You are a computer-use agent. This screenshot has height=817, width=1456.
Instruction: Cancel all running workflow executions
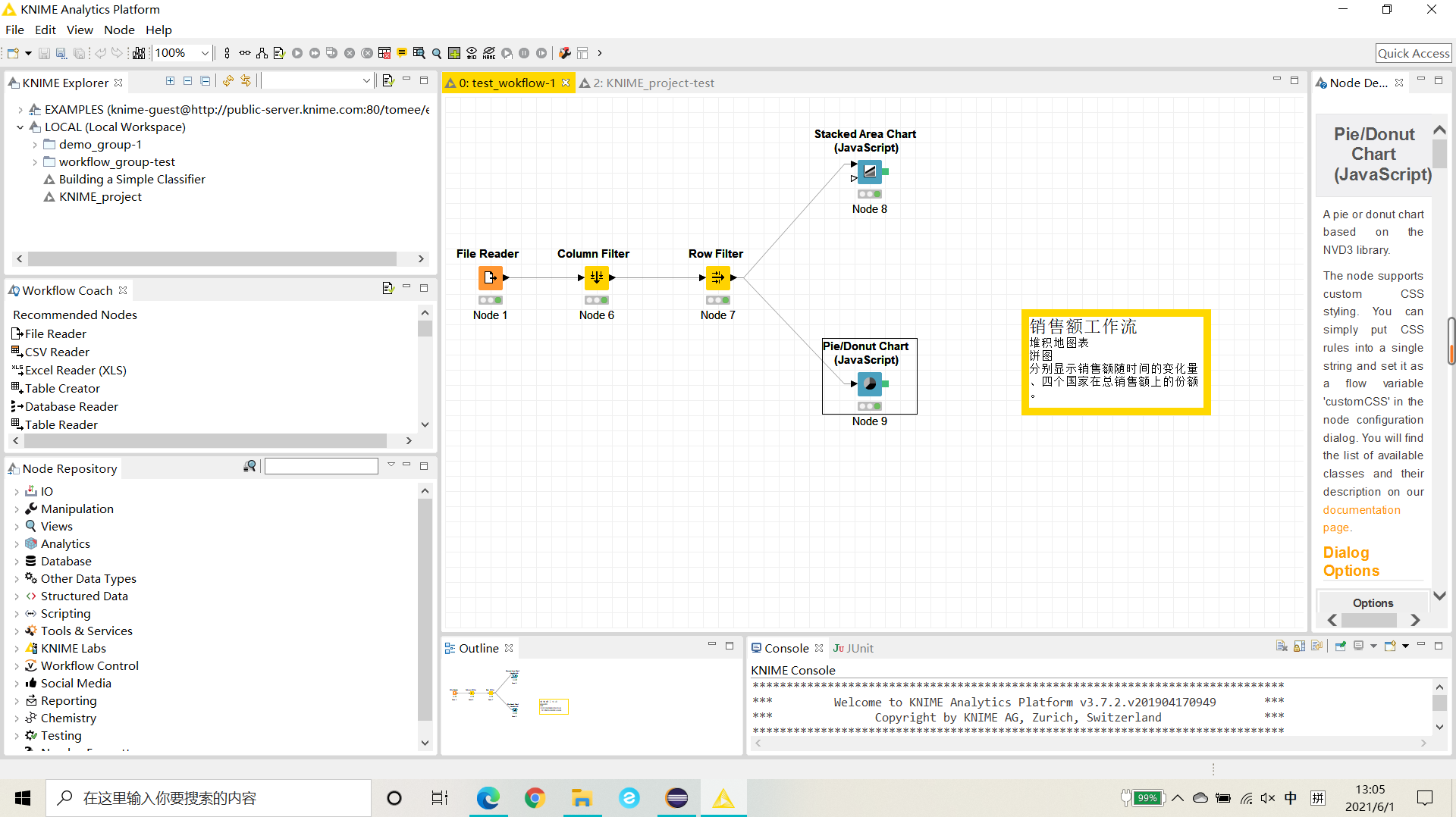coord(367,53)
